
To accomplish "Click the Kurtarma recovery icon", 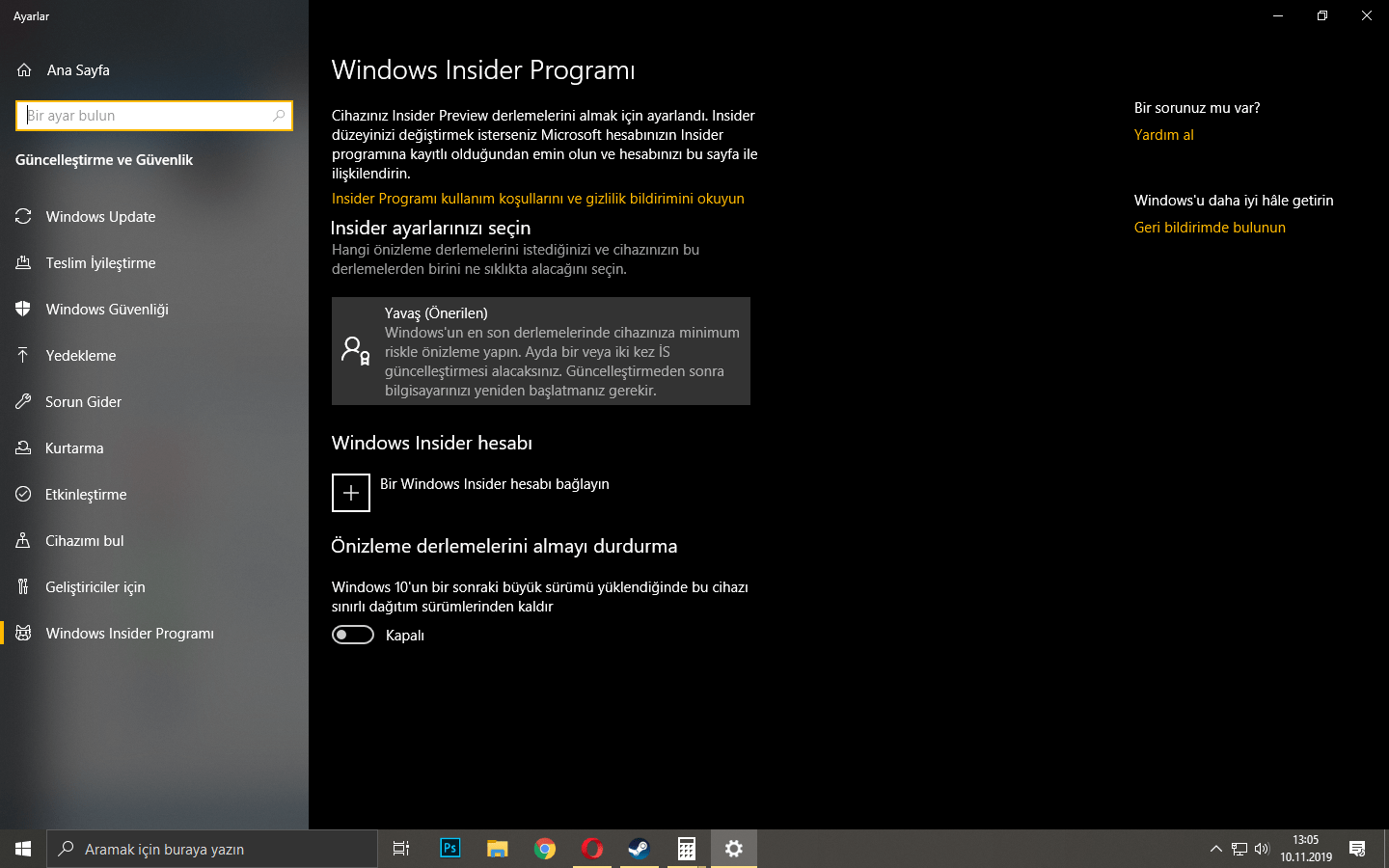I will 23,448.
